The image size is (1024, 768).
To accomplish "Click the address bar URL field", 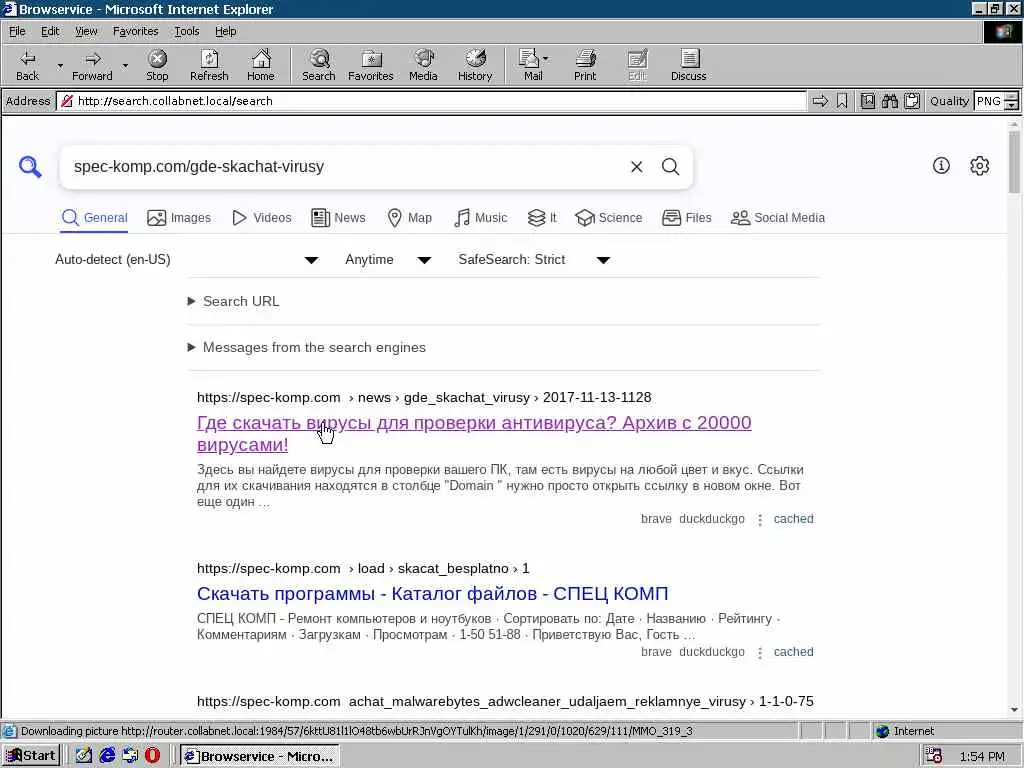I will tap(431, 101).
